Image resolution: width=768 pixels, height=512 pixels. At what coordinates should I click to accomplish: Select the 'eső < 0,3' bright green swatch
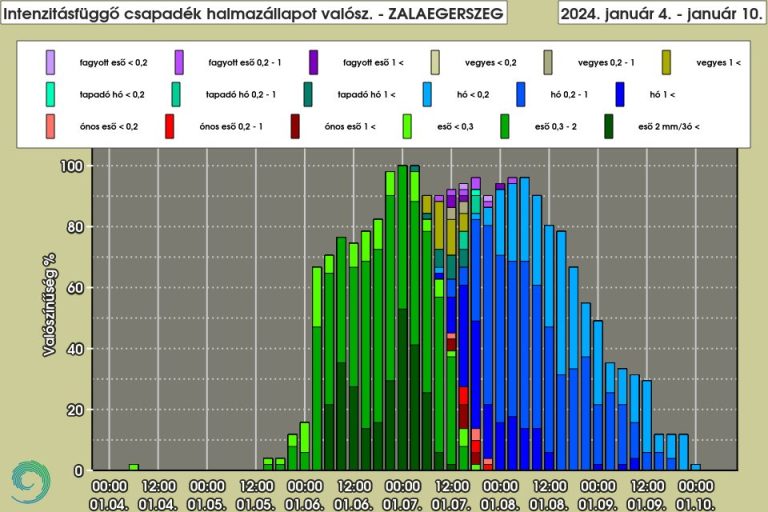pos(407,126)
